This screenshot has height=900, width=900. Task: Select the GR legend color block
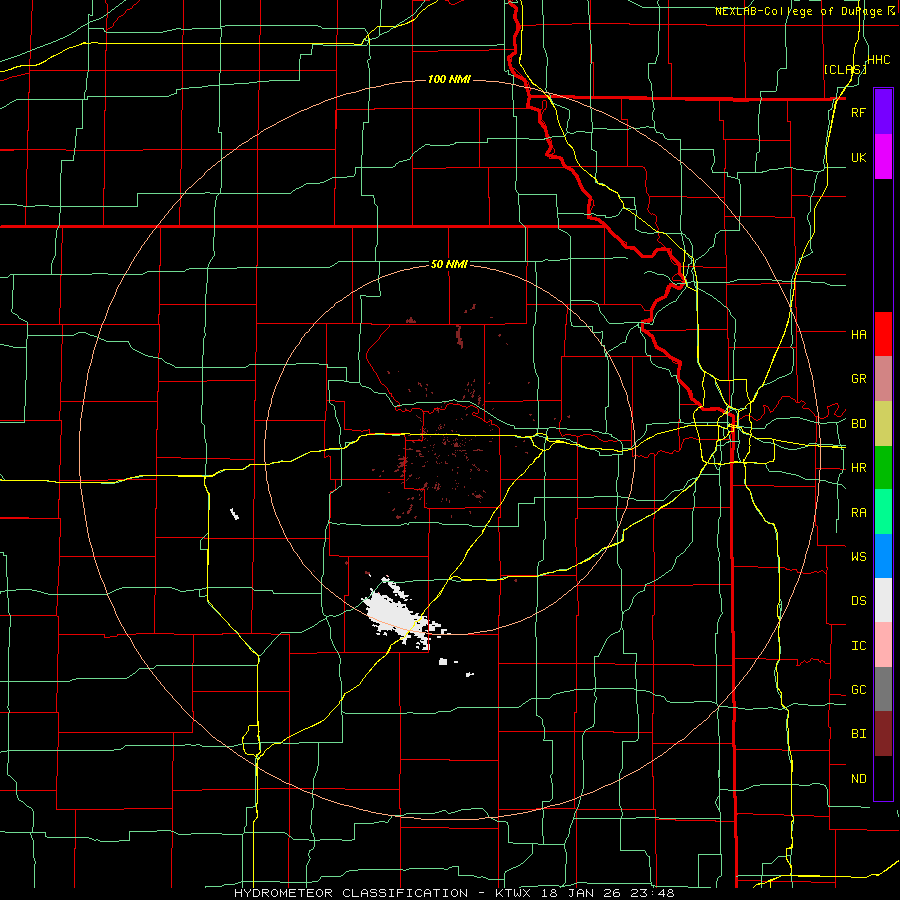coord(883,379)
